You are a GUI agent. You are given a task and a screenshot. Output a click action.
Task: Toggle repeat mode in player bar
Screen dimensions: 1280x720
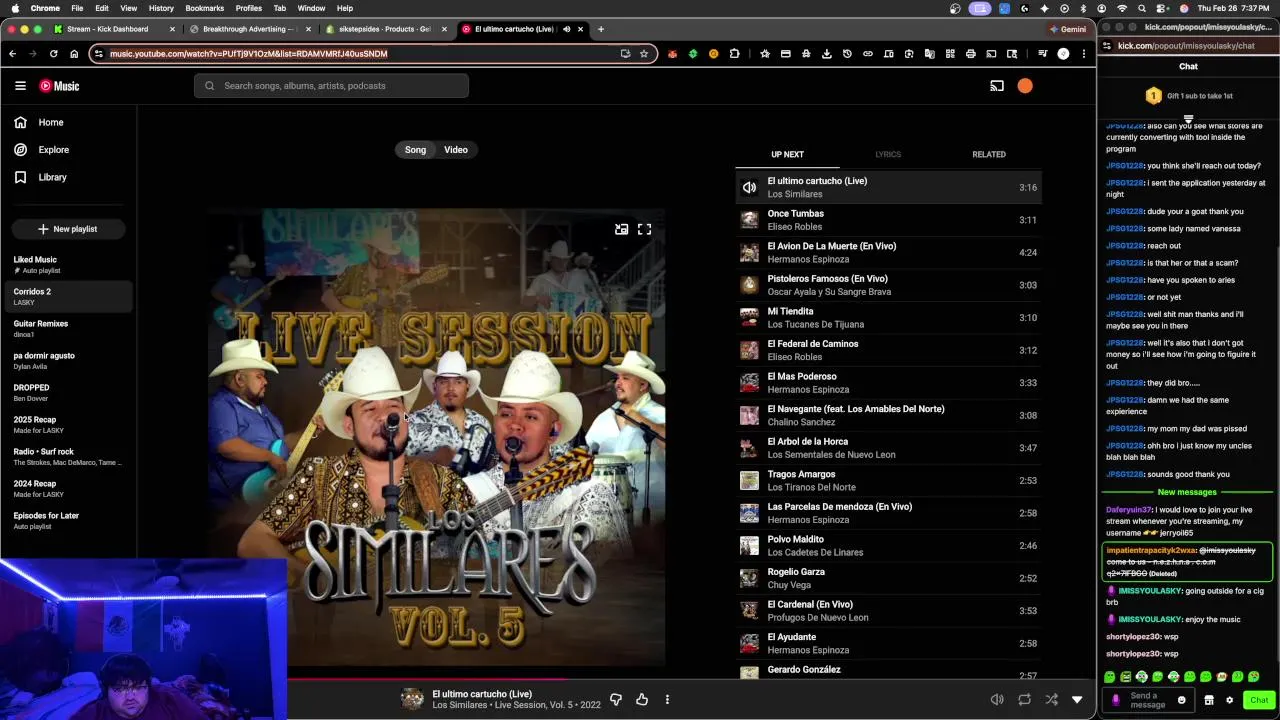[x=1025, y=699]
